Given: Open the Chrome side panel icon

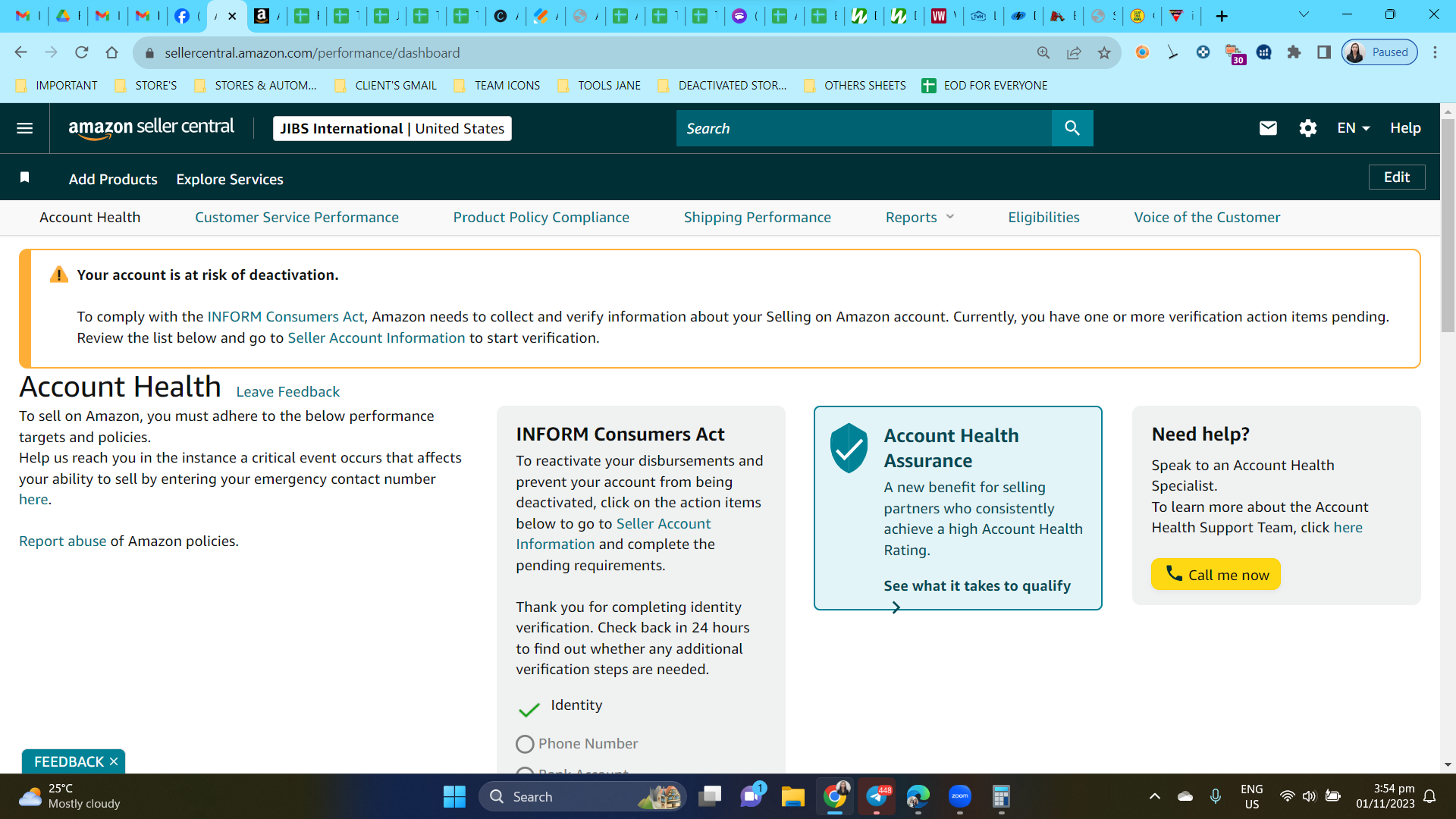Looking at the screenshot, I should [1324, 52].
